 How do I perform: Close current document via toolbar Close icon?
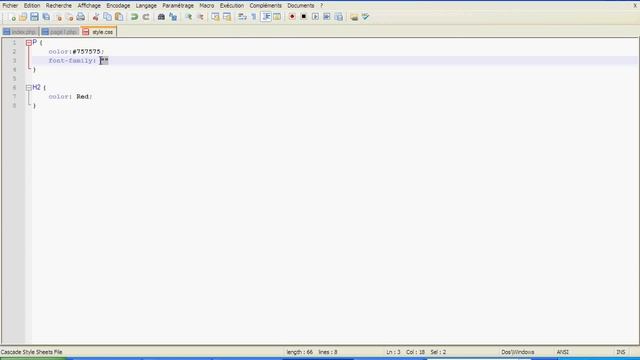click(58, 17)
